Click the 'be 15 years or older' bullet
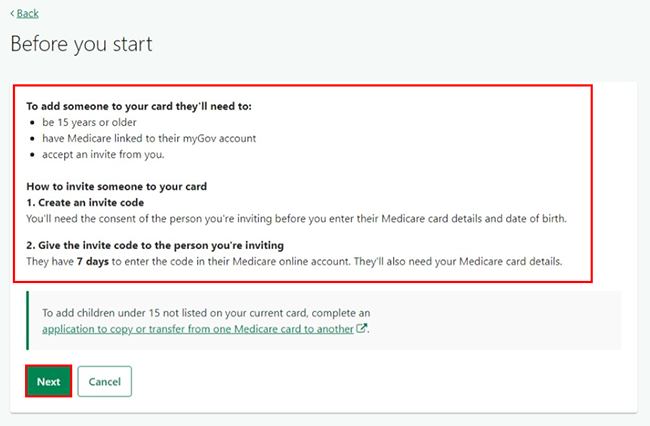The width and height of the screenshot is (650, 426). [89, 123]
